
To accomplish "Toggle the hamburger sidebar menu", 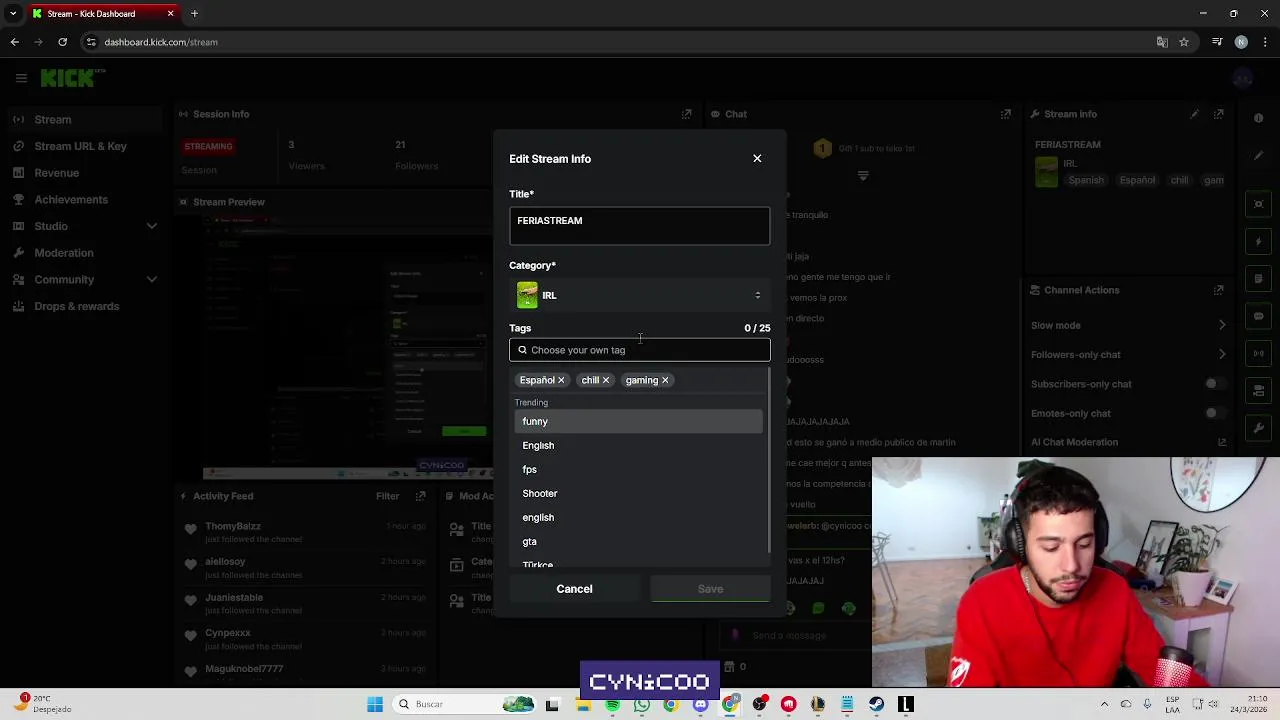I will pyautogui.click(x=21, y=77).
